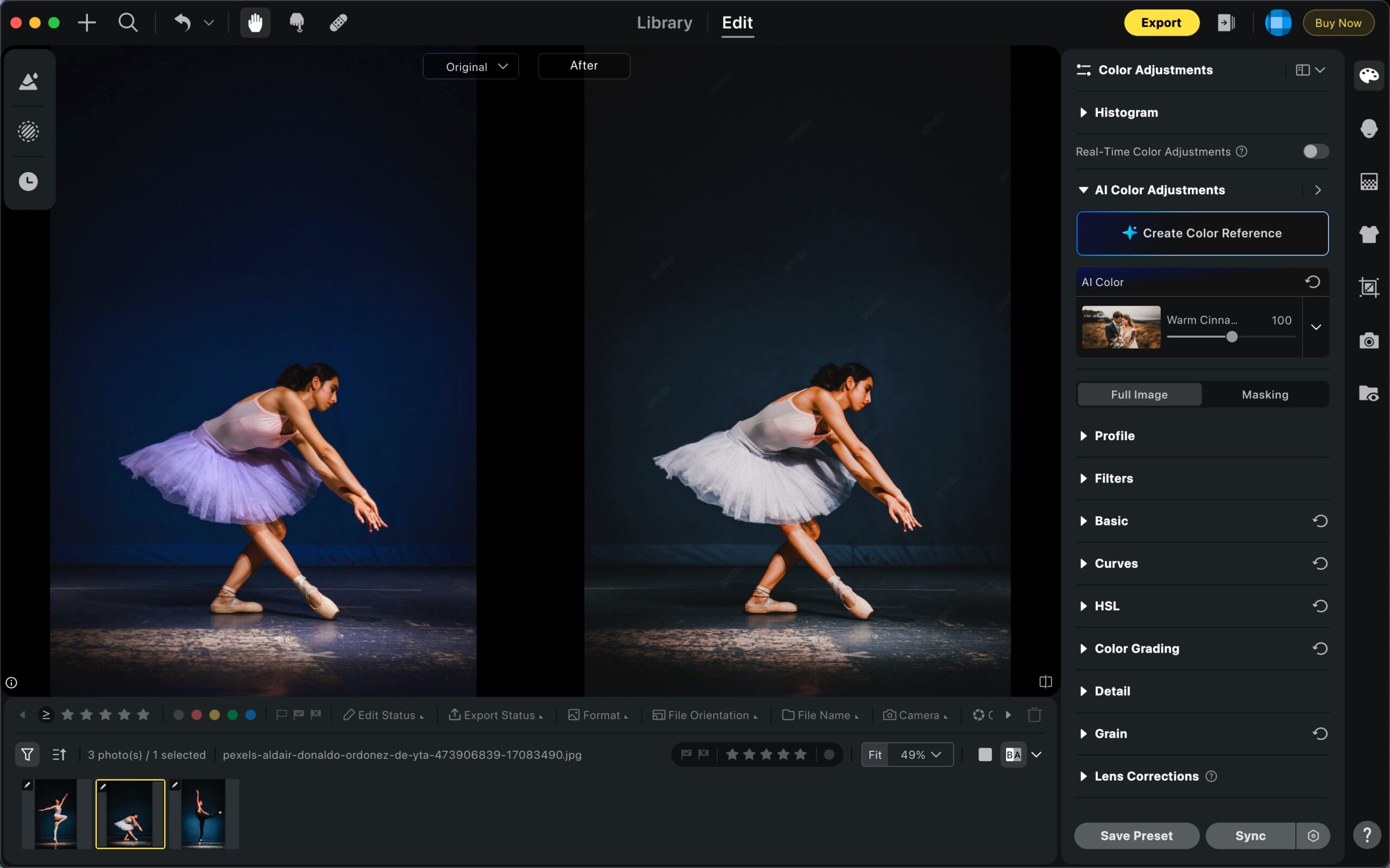The height and width of the screenshot is (868, 1390).
Task: Open the crop tool in right sidebar
Action: (1369, 287)
